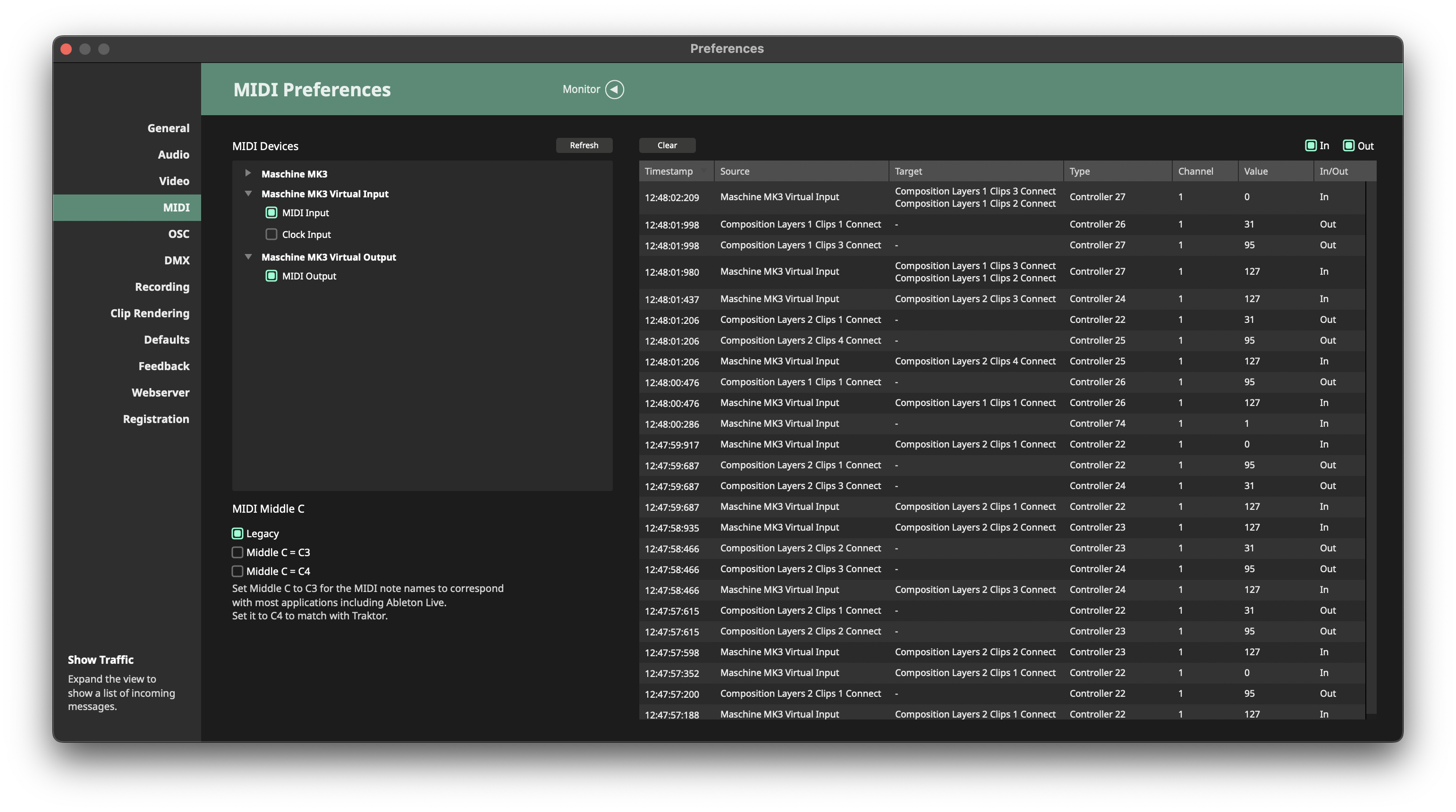This screenshot has height=812, width=1456.
Task: Click the Monitor label in header
Action: coord(581,89)
